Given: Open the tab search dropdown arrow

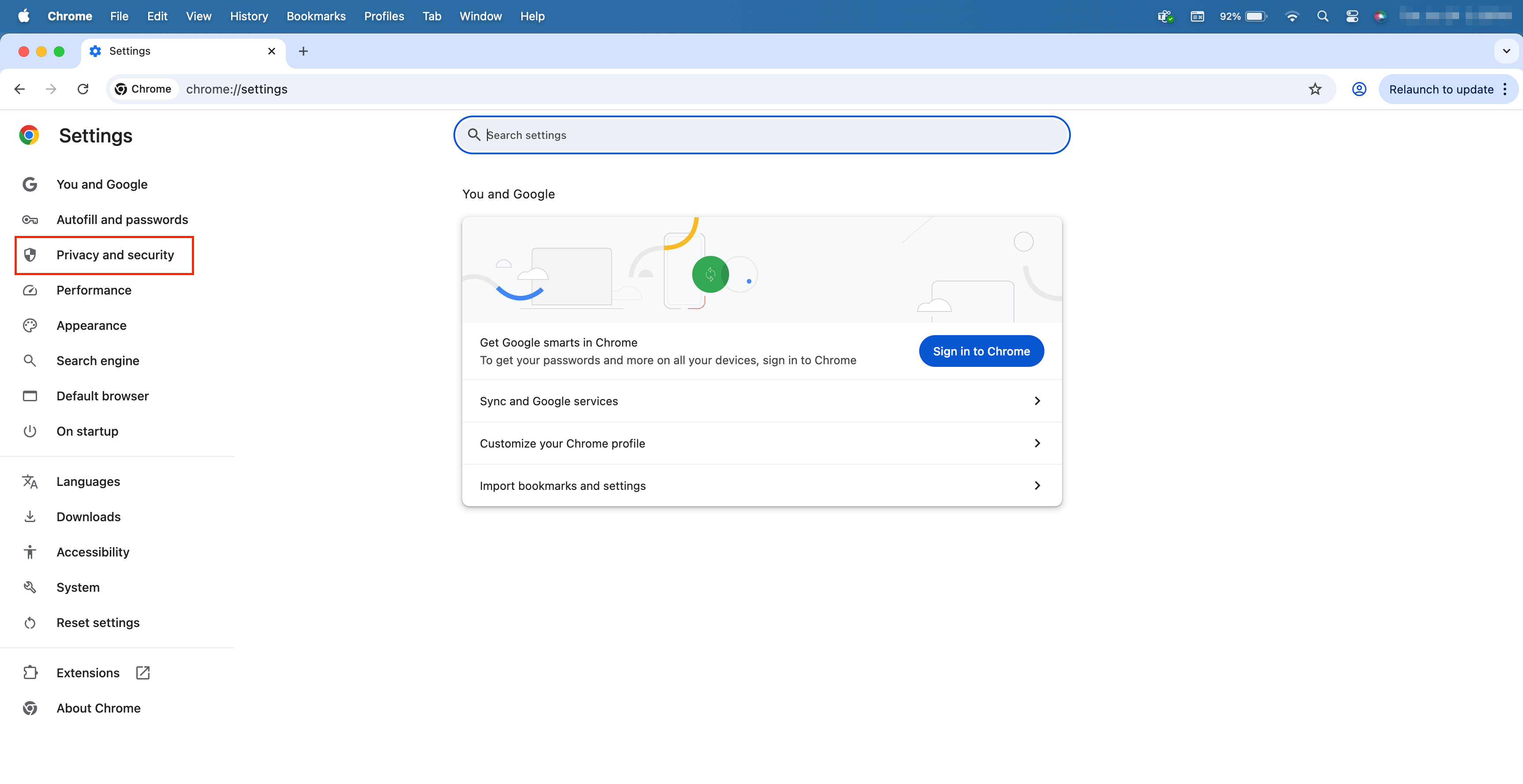Looking at the screenshot, I should pos(1506,52).
